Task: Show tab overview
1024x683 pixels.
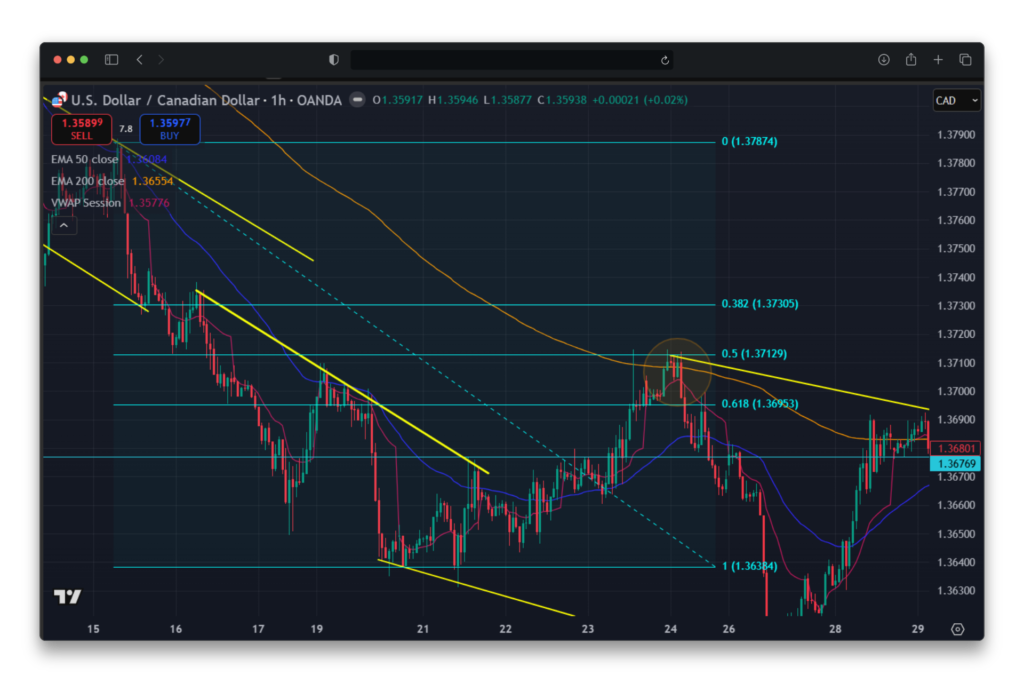Action: 965,59
